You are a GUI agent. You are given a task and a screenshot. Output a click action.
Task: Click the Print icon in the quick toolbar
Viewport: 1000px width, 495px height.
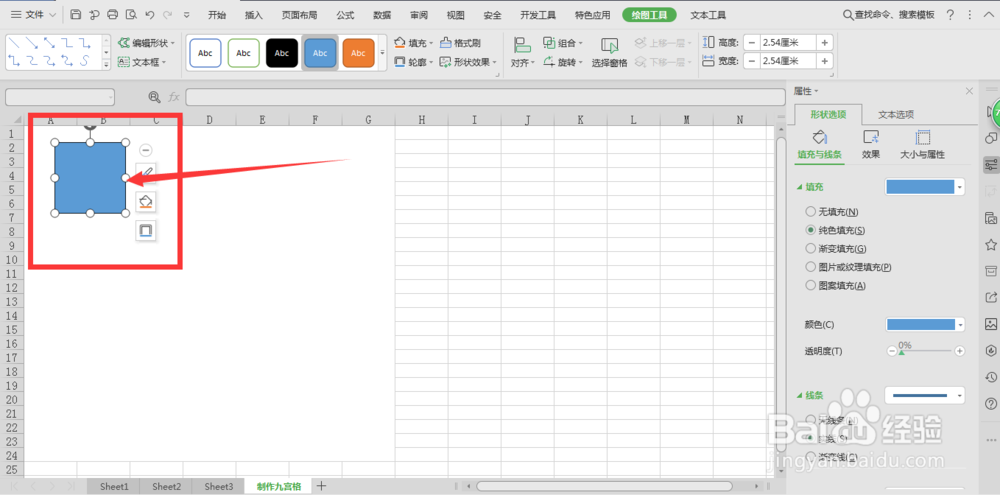(x=113, y=15)
